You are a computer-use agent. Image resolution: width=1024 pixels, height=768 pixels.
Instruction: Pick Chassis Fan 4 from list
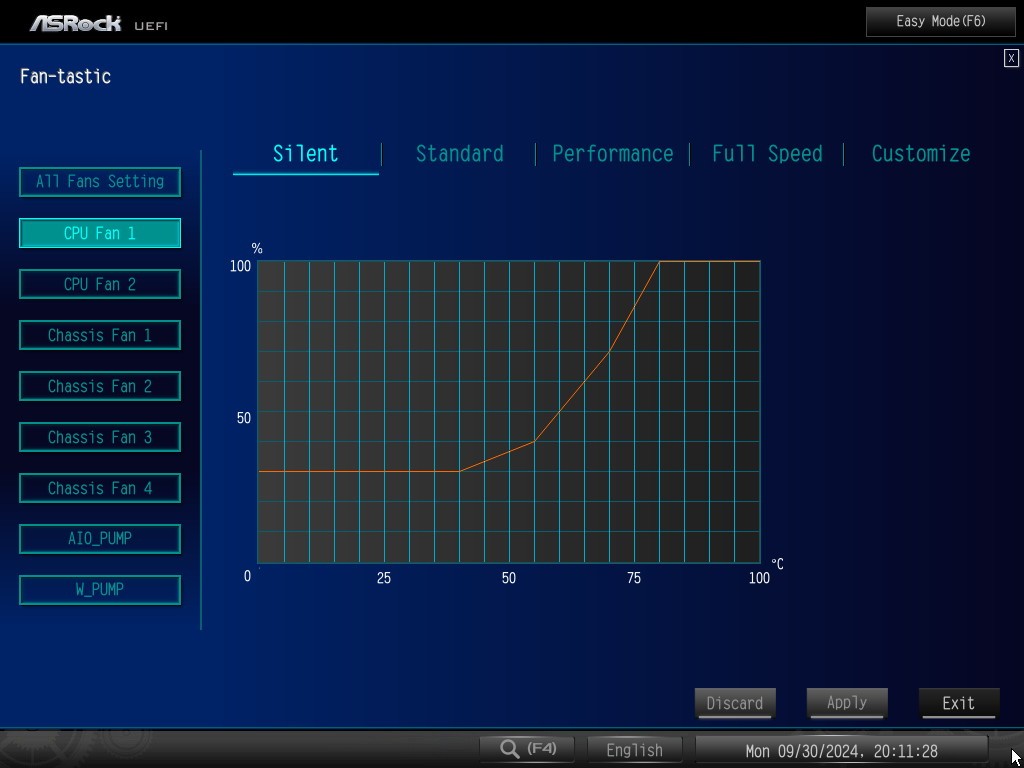point(100,488)
